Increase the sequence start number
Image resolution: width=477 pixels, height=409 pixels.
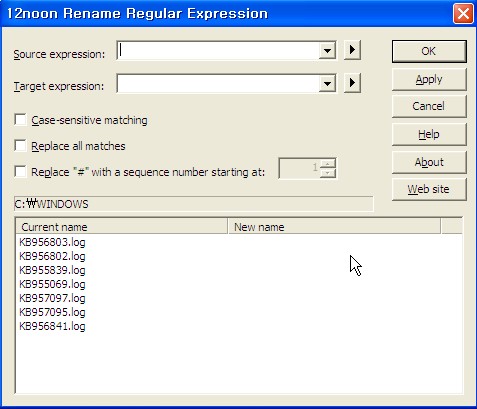point(328,164)
